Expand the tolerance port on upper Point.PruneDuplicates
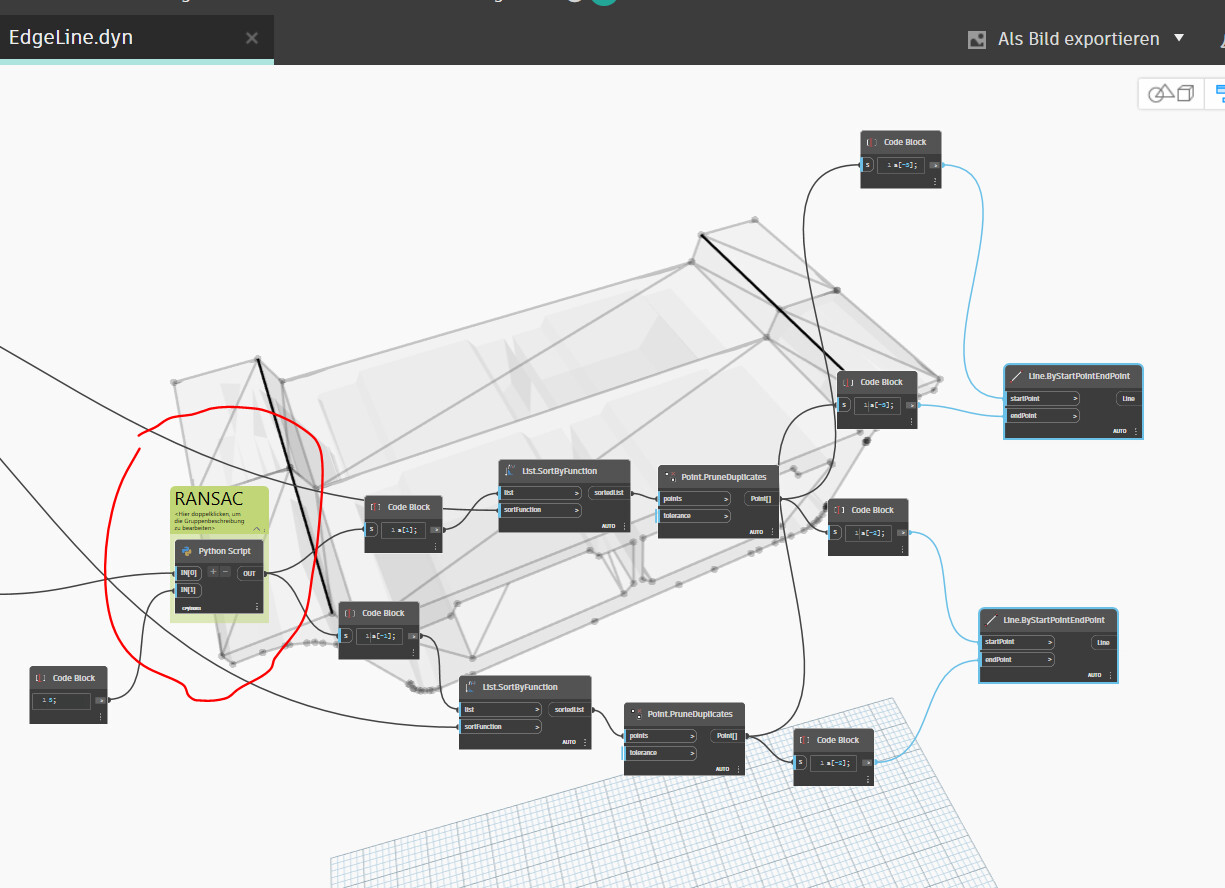The height and width of the screenshot is (888, 1225). click(725, 516)
